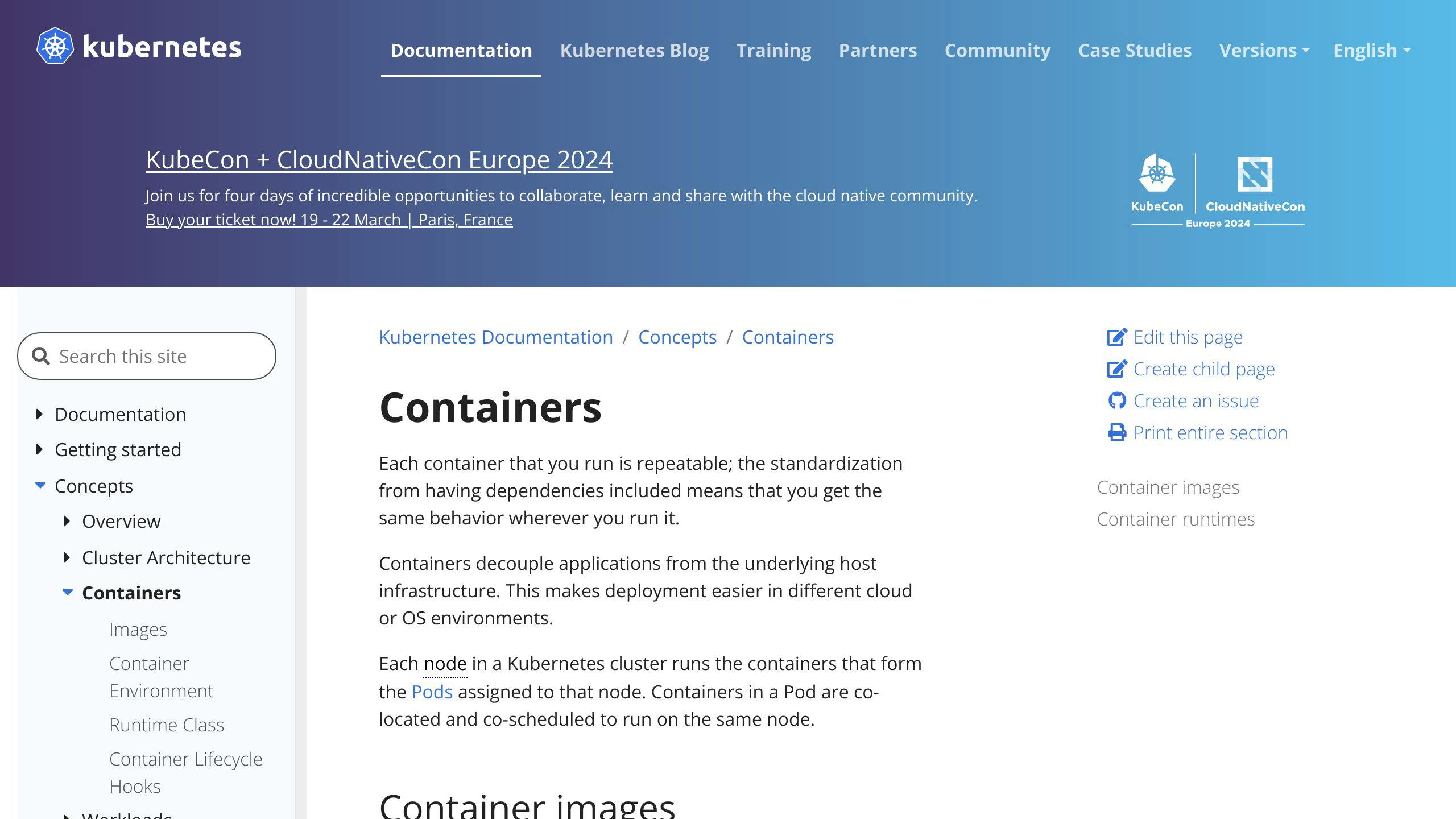Expand the Cluster Architecture subsection
The width and height of the screenshot is (1456, 819).
67,557
